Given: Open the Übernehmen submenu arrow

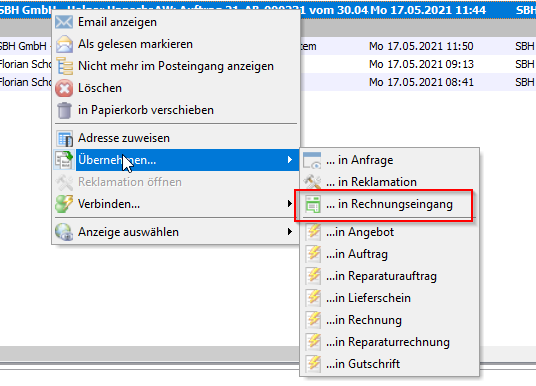Looking at the screenshot, I should click(x=290, y=160).
